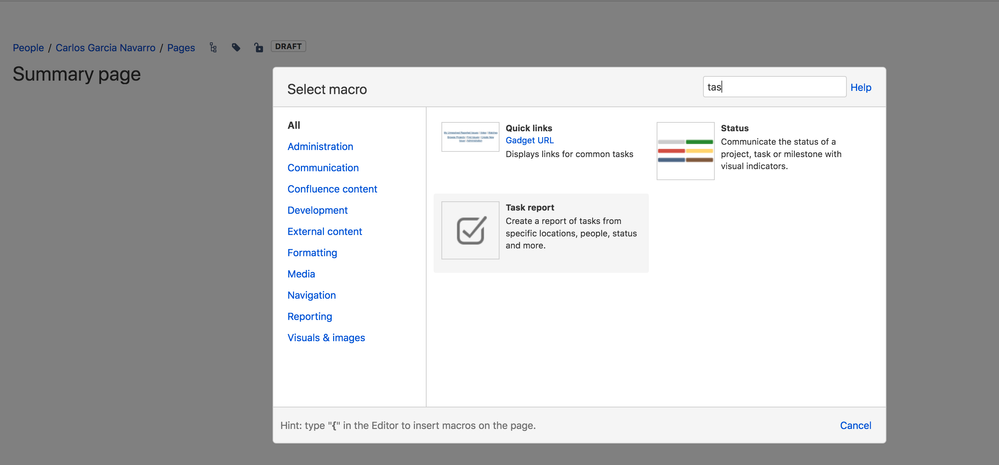Click the Quick links macro thumbnail

pyautogui.click(x=470, y=137)
